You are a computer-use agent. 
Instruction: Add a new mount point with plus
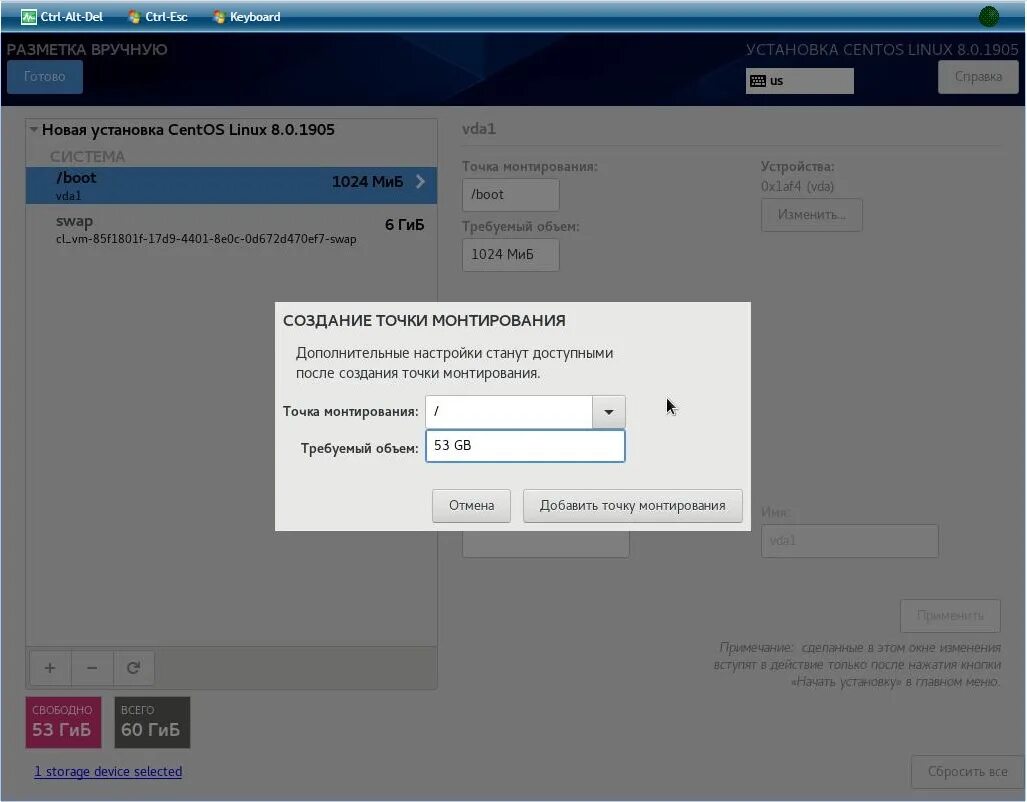50,668
